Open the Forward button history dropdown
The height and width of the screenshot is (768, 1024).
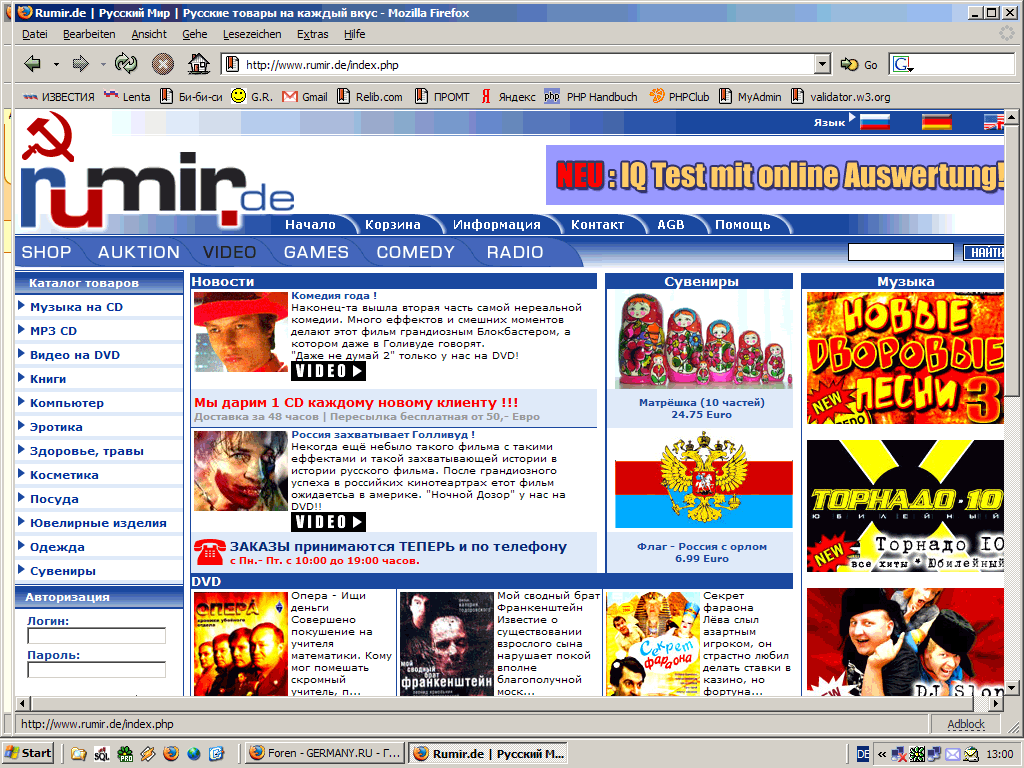pyautogui.click(x=103, y=65)
